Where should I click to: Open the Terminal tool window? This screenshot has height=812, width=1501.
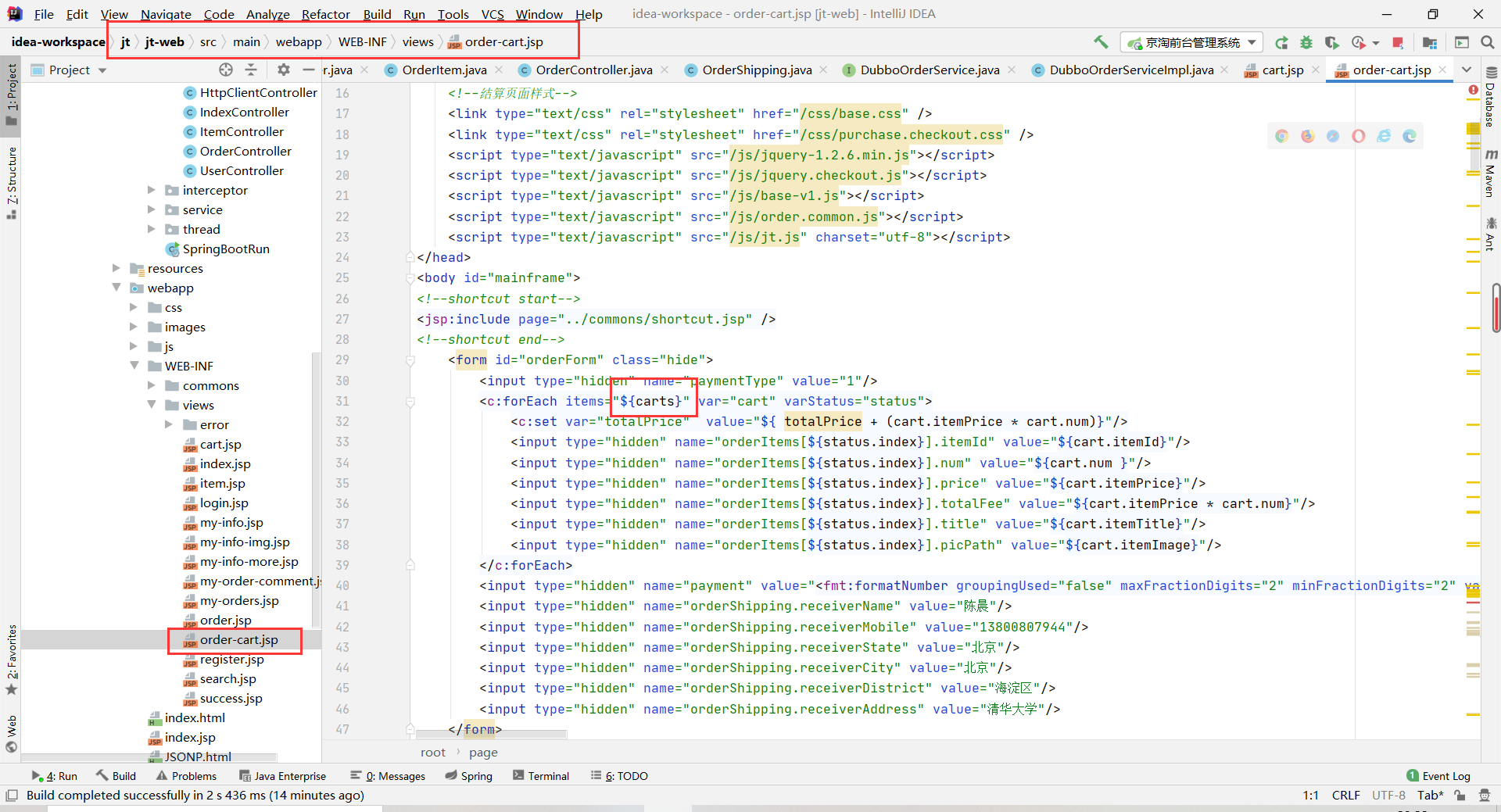[541, 776]
